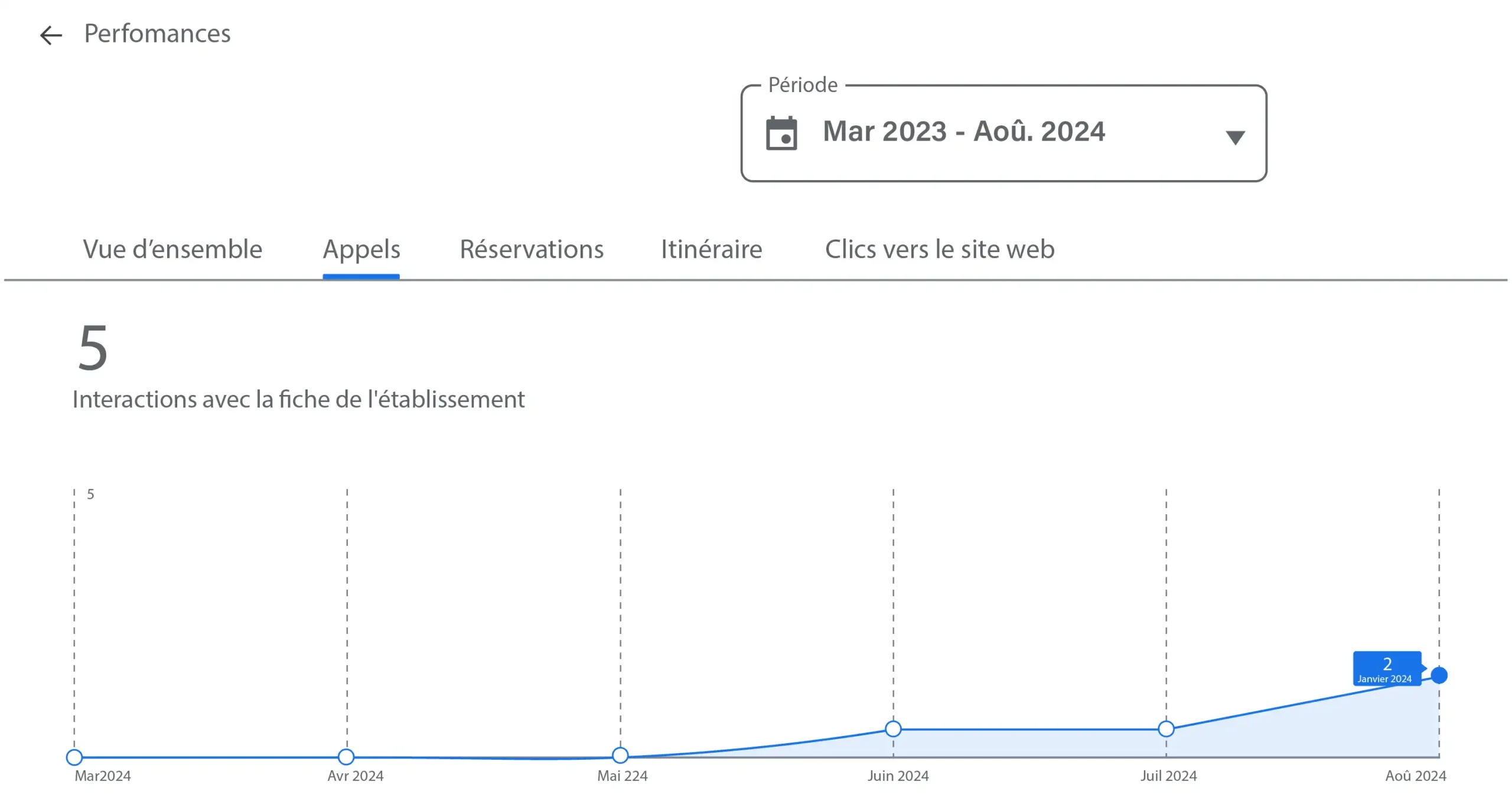Click the Juin 2024 data point
Screen dimensions: 1512x804
[893, 729]
